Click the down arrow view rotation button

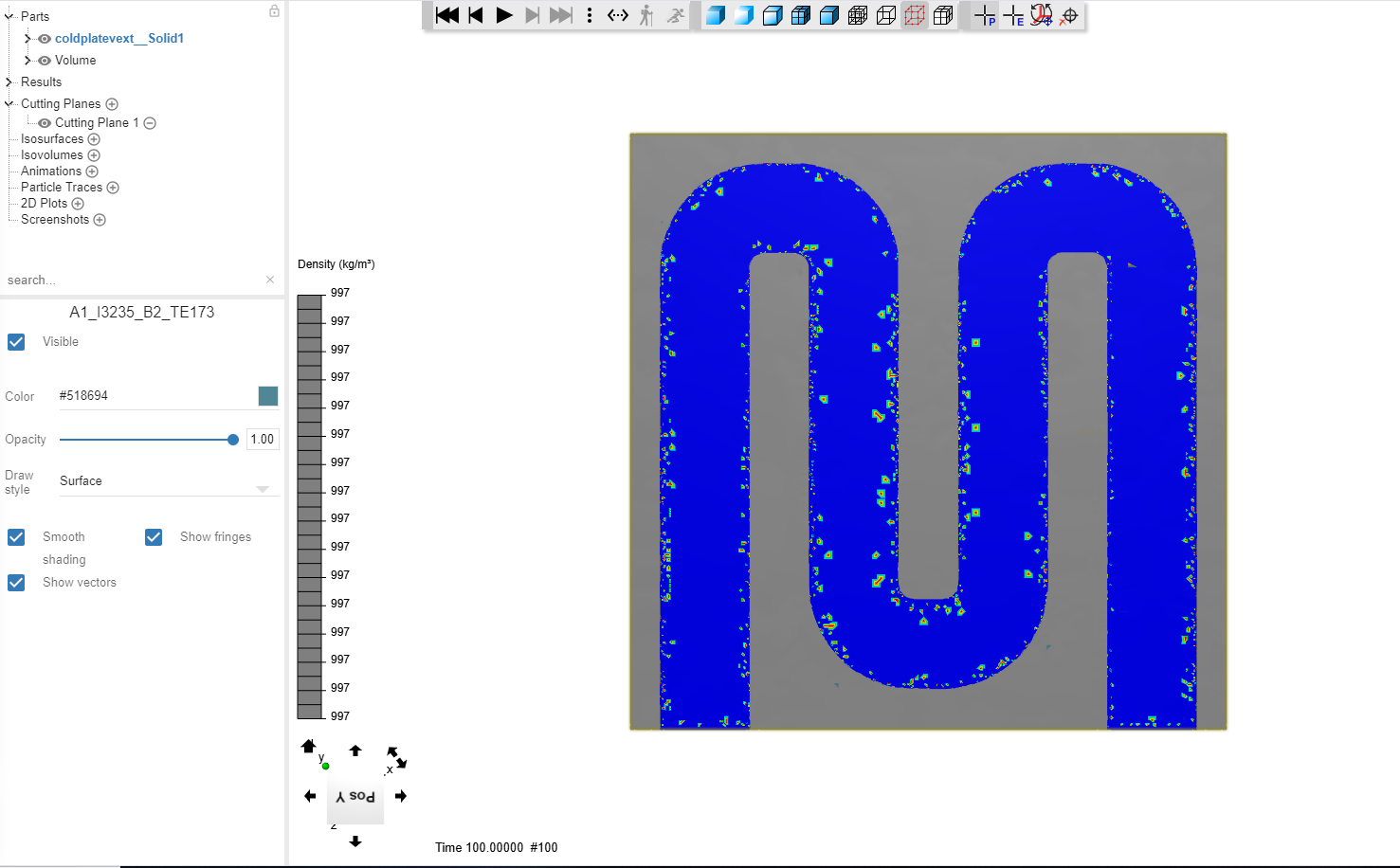pos(355,841)
